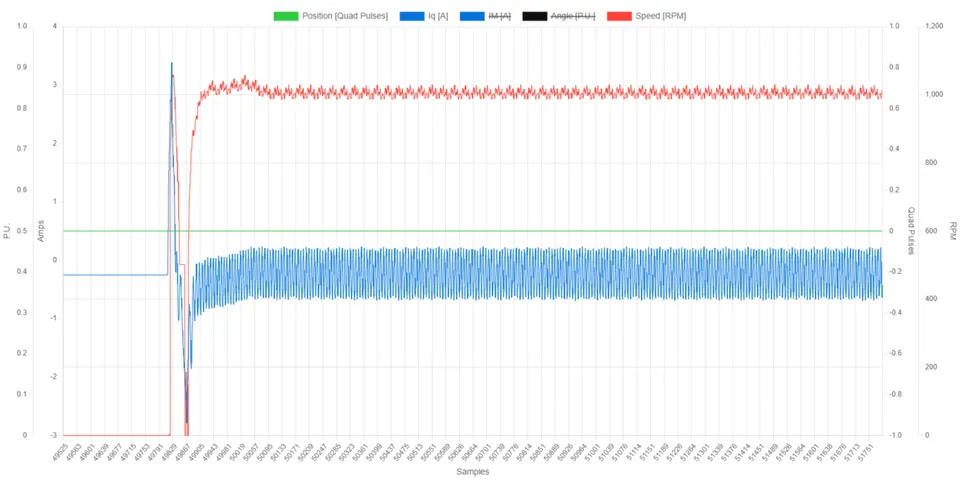Click the 1,000 tick on RPM axis
The width and height of the screenshot is (960, 480).
tap(934, 94)
